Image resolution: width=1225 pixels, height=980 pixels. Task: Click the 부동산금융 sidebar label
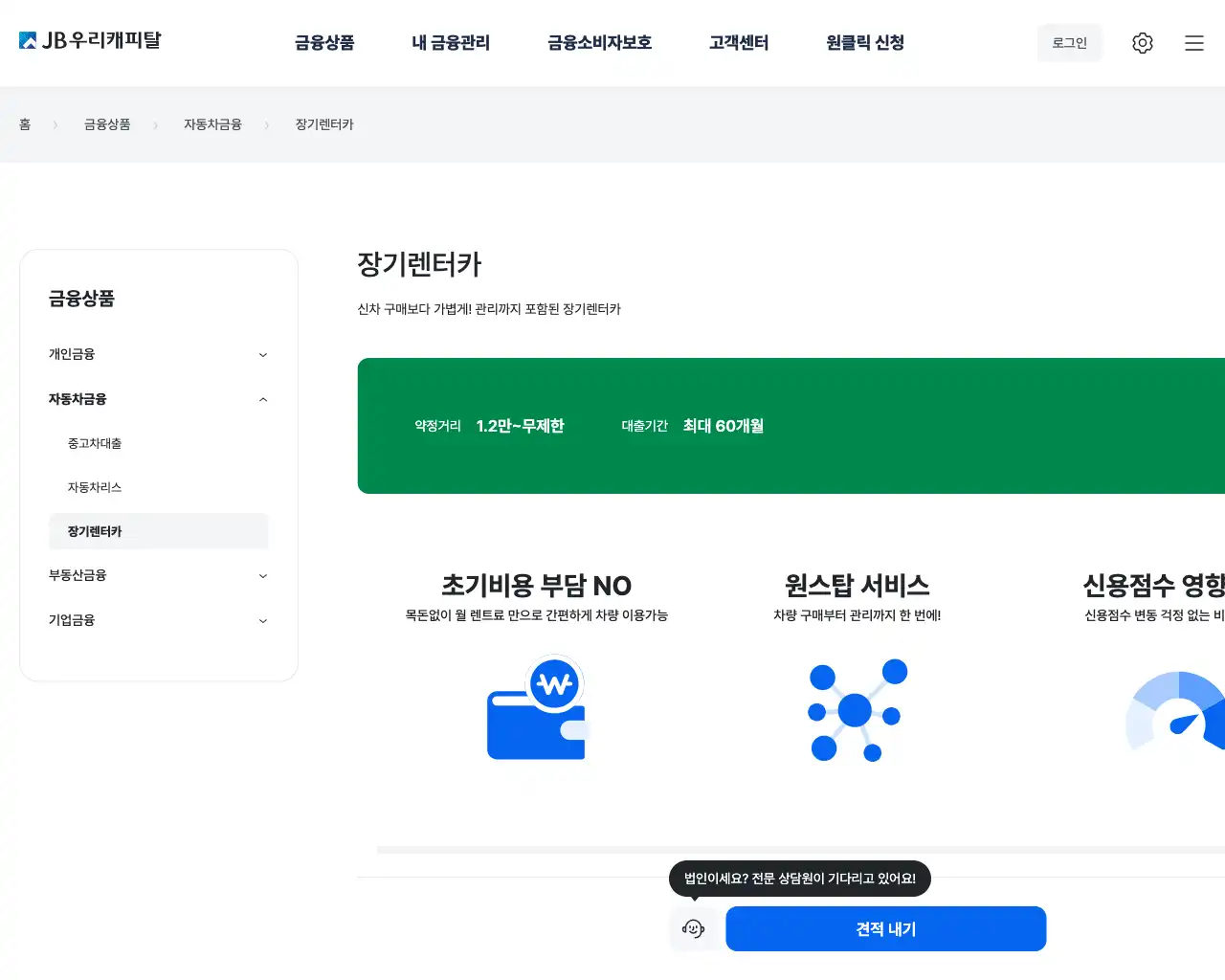coord(78,575)
